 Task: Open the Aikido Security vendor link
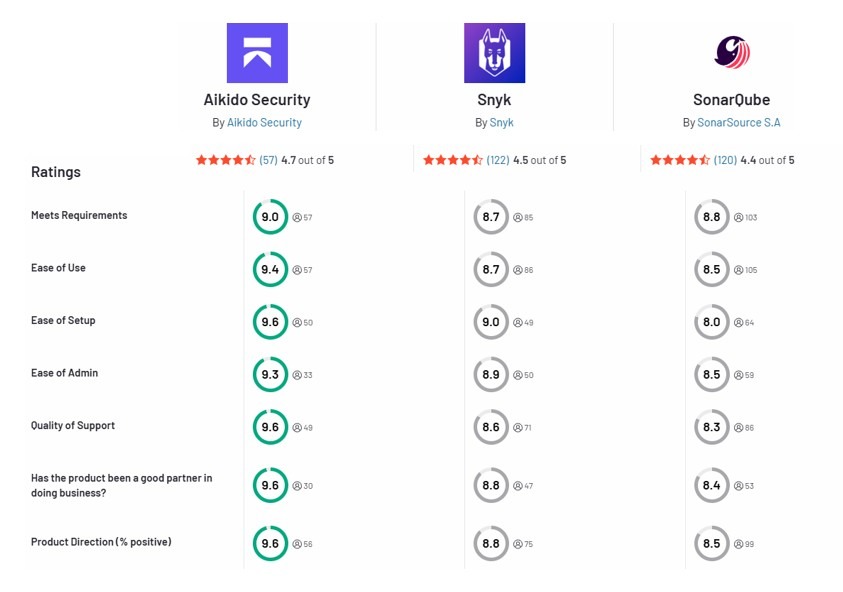click(x=264, y=122)
